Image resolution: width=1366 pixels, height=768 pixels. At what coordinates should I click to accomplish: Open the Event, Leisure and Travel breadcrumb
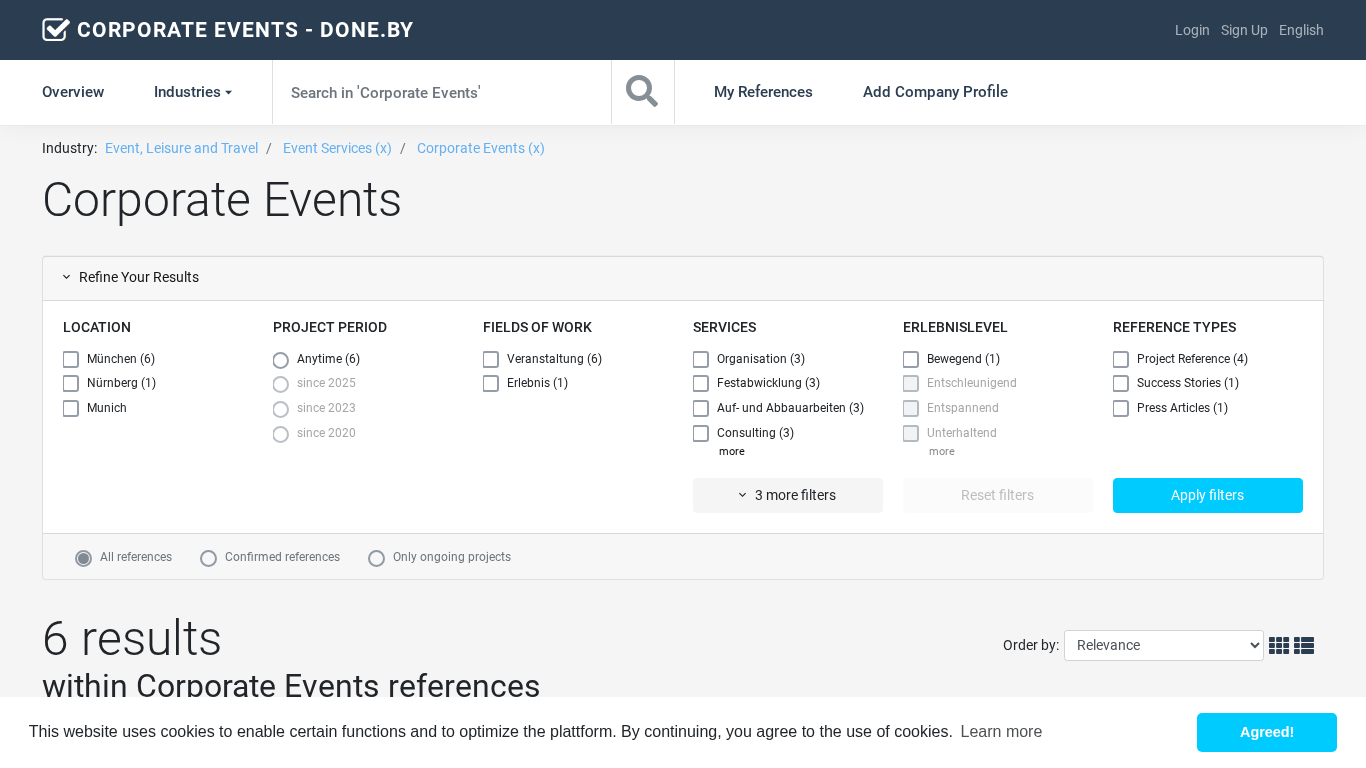(181, 148)
